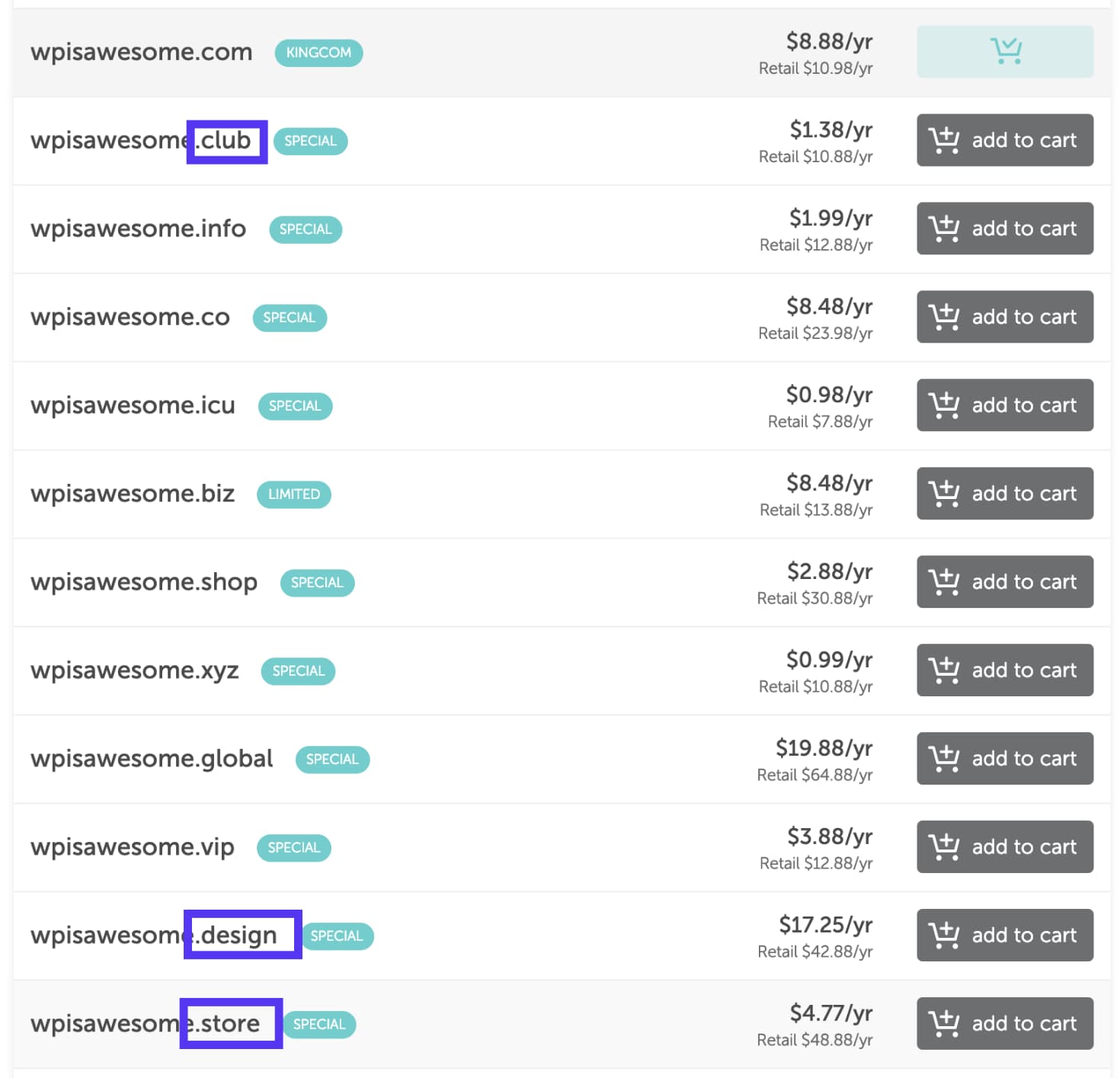This screenshot has width=1120, height=1078.
Task: Click the cart icon for wpisawesome.icu
Action: point(1004,405)
